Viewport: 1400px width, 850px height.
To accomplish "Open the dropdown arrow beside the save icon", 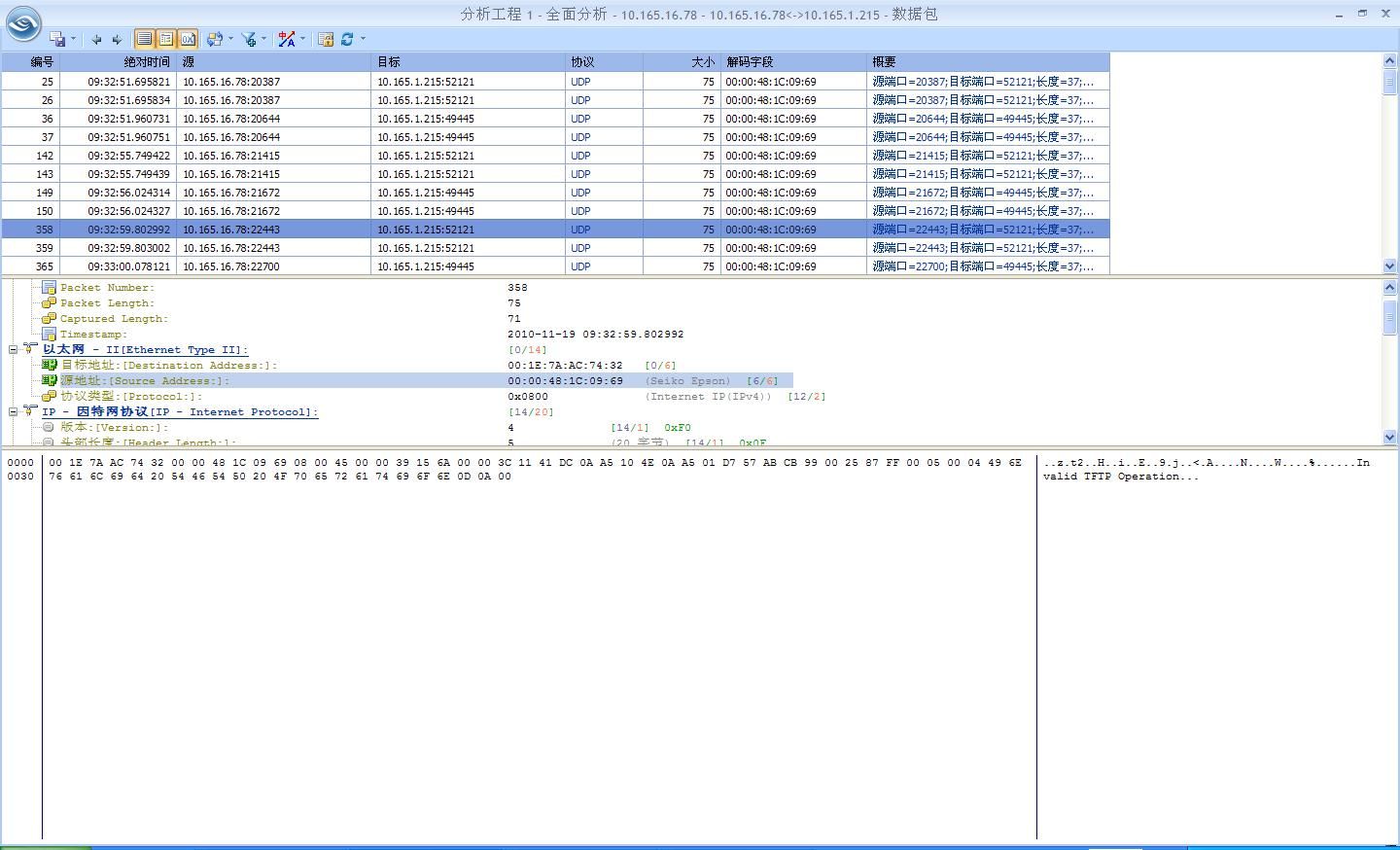I will tap(74, 40).
